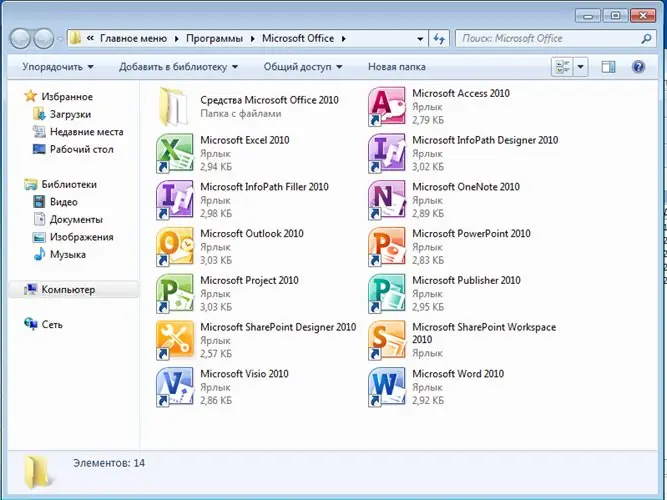Click the Microsoft Outlook 2010 name text
Screen dimensions: 667x500
(x=252, y=234)
